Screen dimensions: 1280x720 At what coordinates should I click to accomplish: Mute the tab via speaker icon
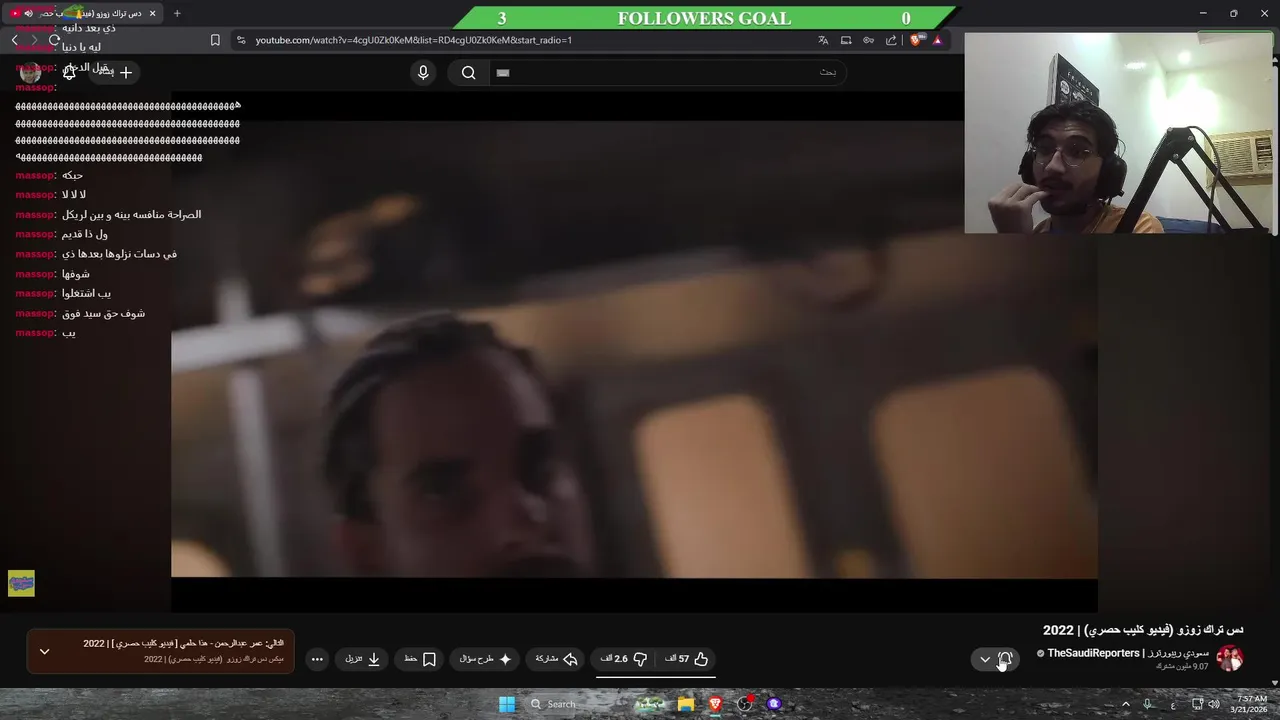[x=28, y=13]
